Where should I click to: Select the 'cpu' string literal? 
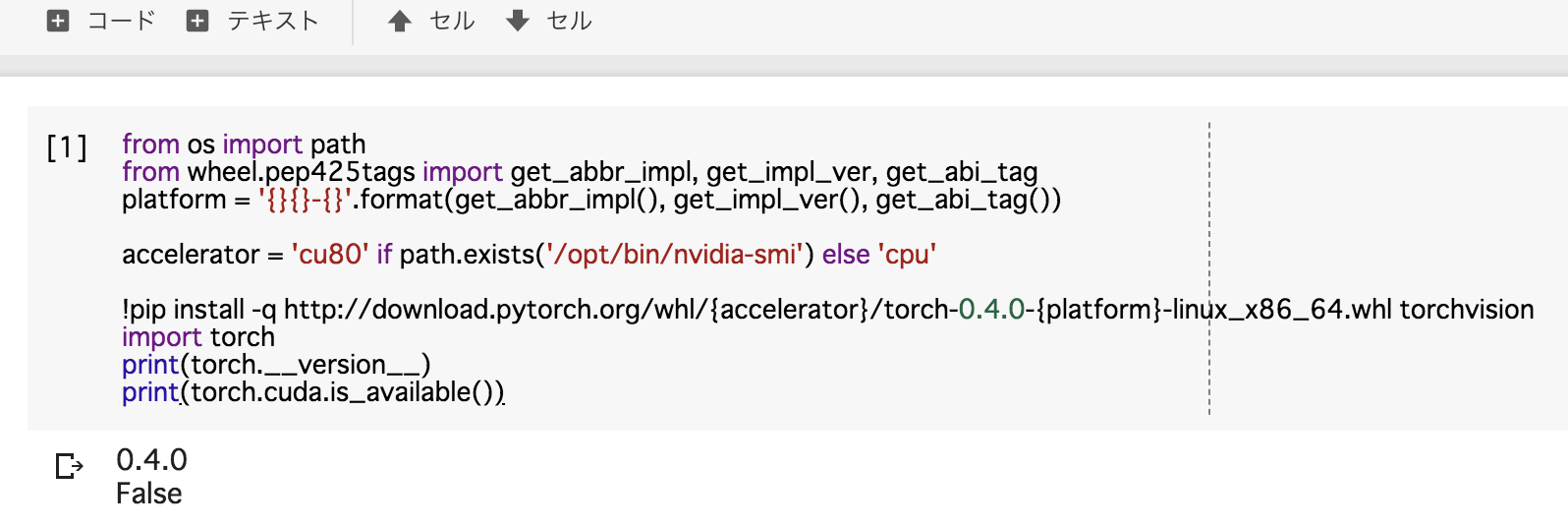pos(907,255)
